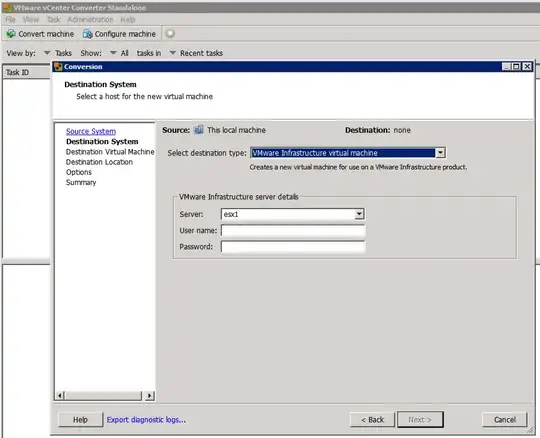Open the Help menu
This screenshot has width=540, height=438.
coord(127,20)
